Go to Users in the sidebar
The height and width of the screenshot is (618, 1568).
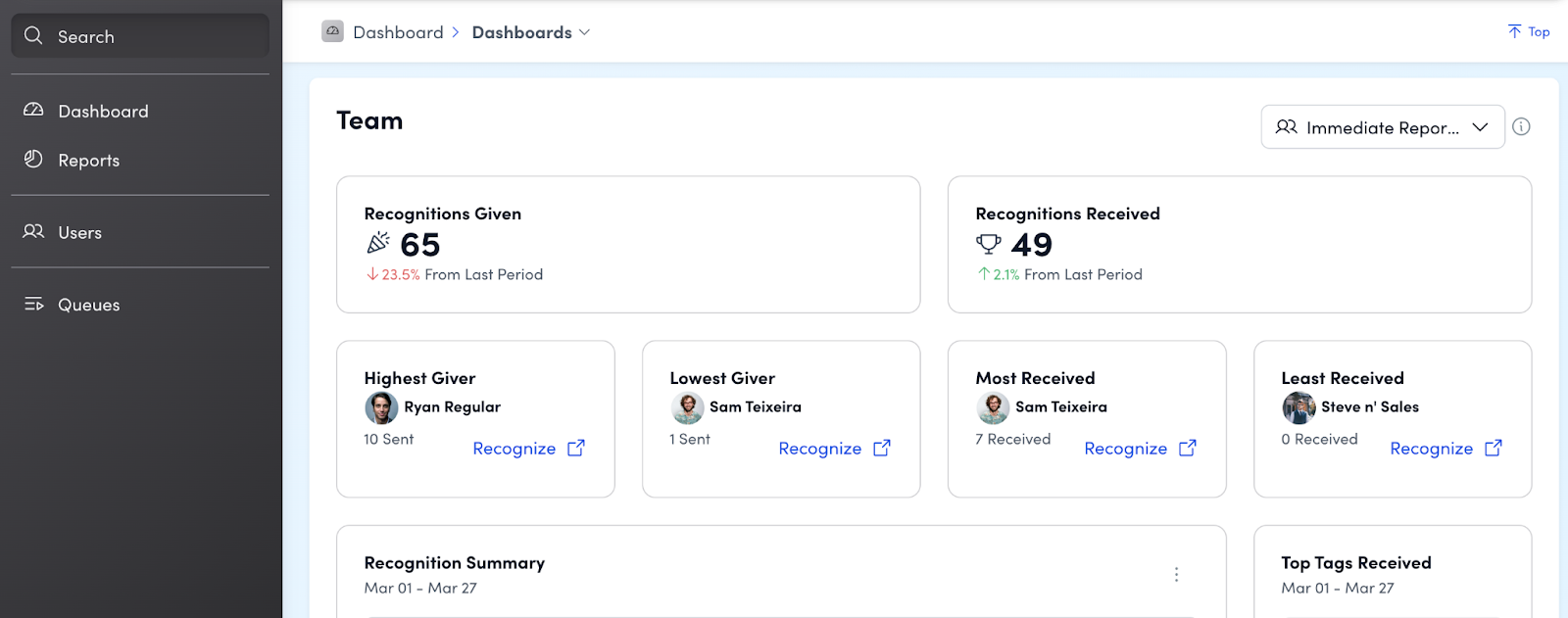[79, 233]
